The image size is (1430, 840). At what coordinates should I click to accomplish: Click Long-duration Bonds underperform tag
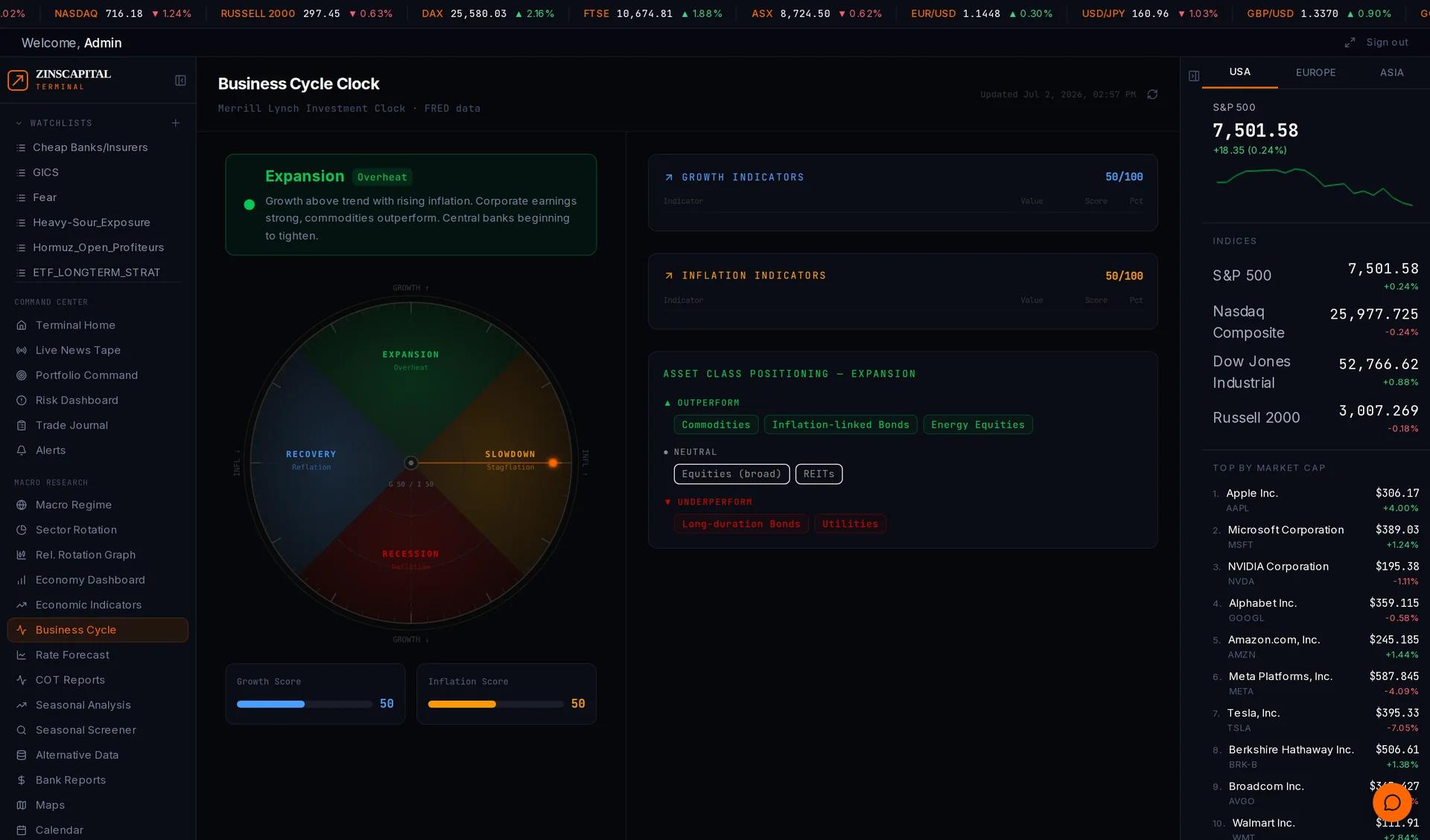coord(740,524)
